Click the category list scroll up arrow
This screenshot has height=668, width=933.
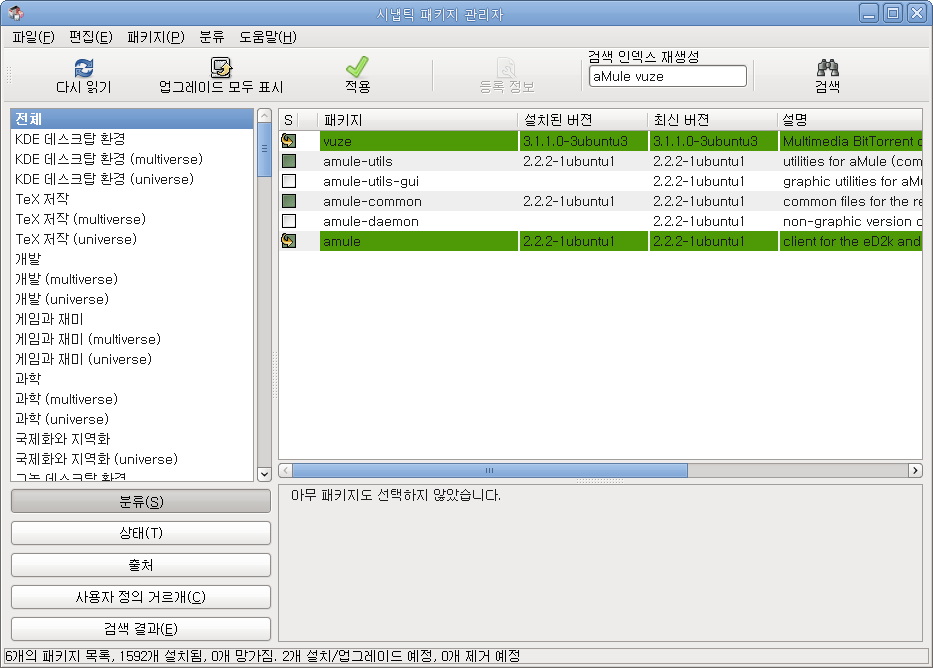[265, 115]
